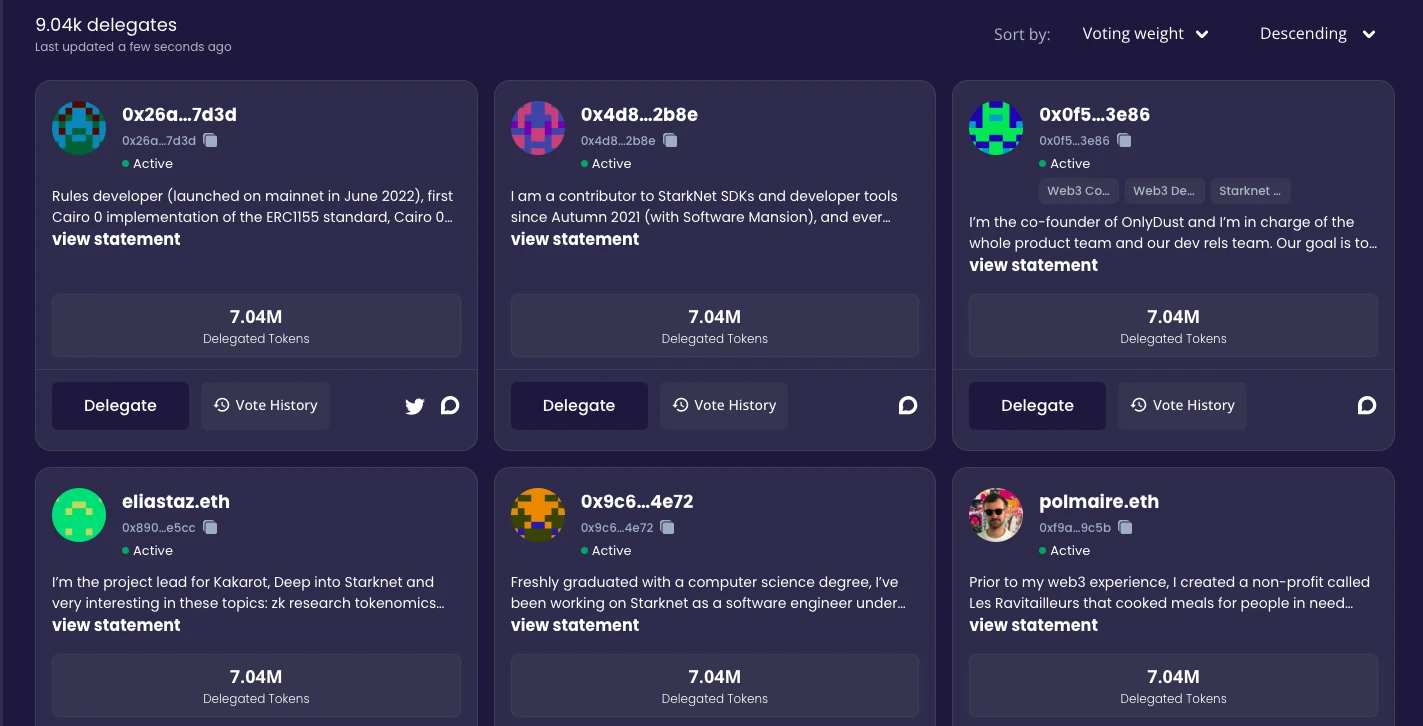The height and width of the screenshot is (726, 1423).
Task: Open the Descending order dropdown
Action: (1318, 34)
